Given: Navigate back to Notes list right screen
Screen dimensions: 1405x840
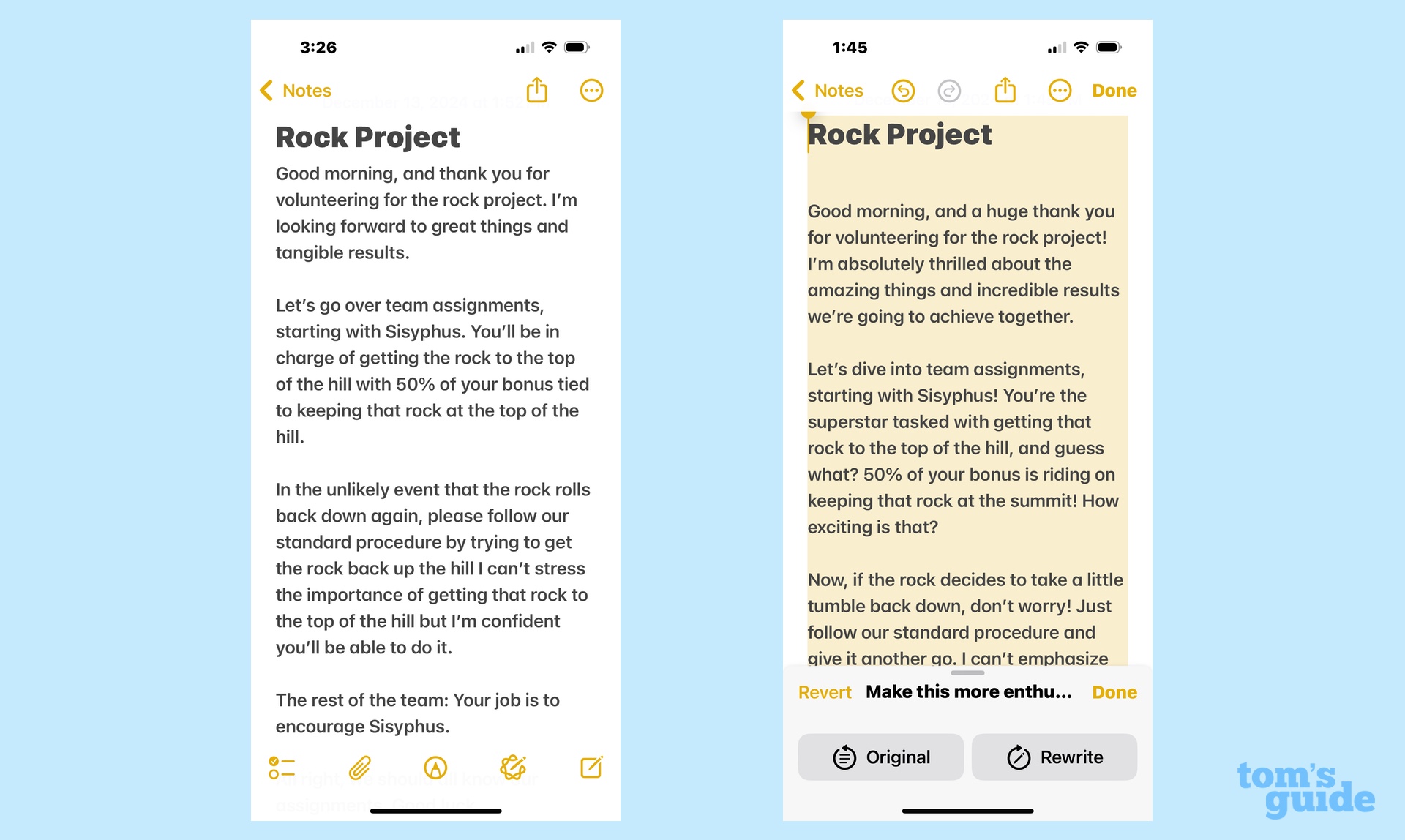Looking at the screenshot, I should click(830, 90).
